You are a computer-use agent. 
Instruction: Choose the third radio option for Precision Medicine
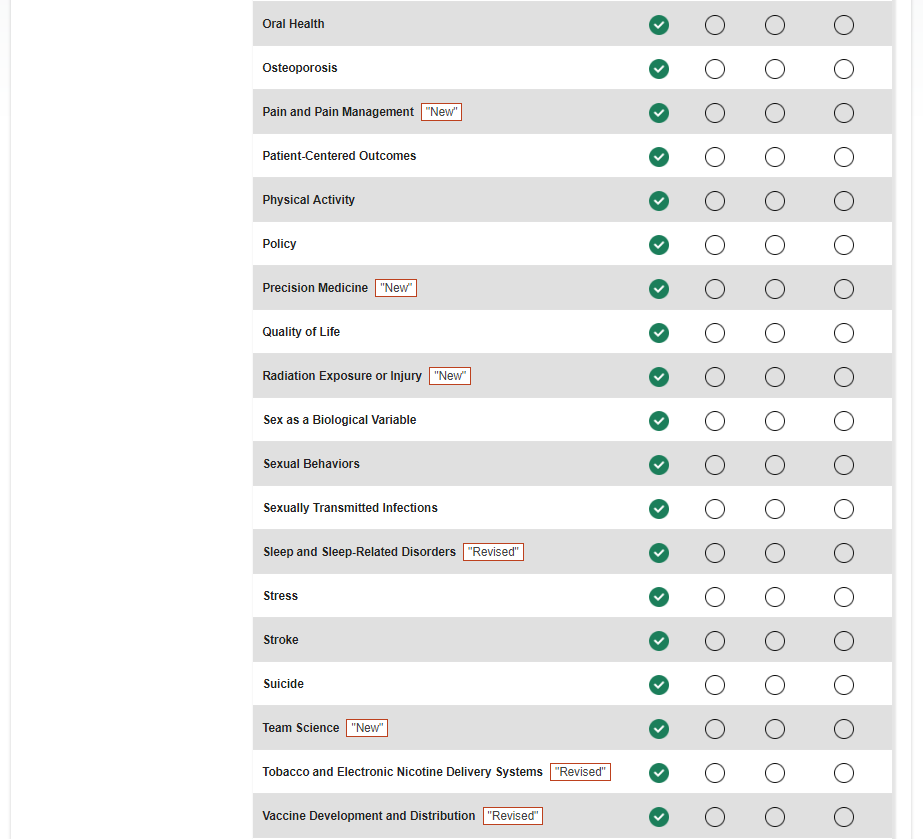pyautogui.click(x=775, y=289)
